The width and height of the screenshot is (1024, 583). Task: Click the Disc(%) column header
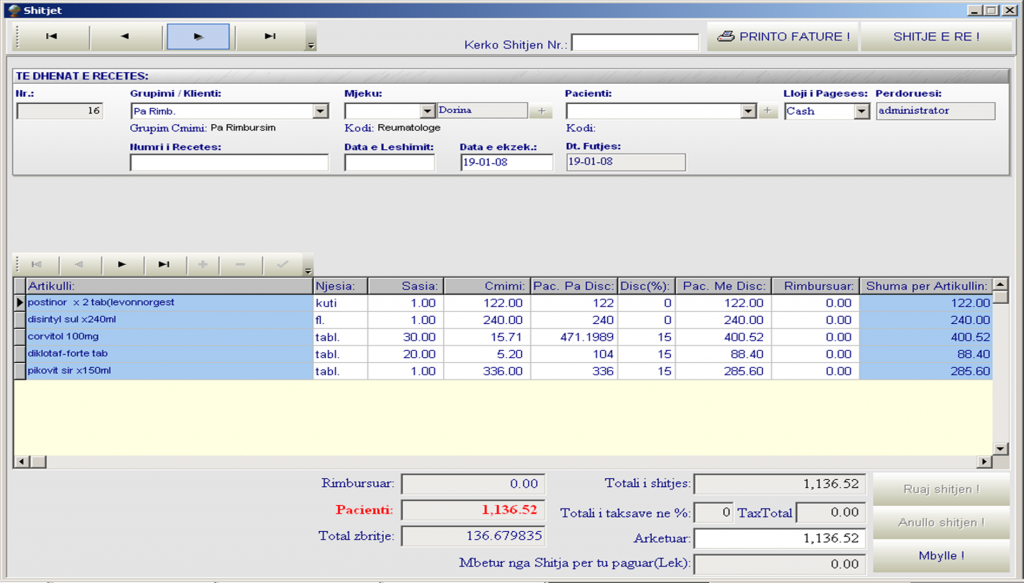click(x=646, y=286)
